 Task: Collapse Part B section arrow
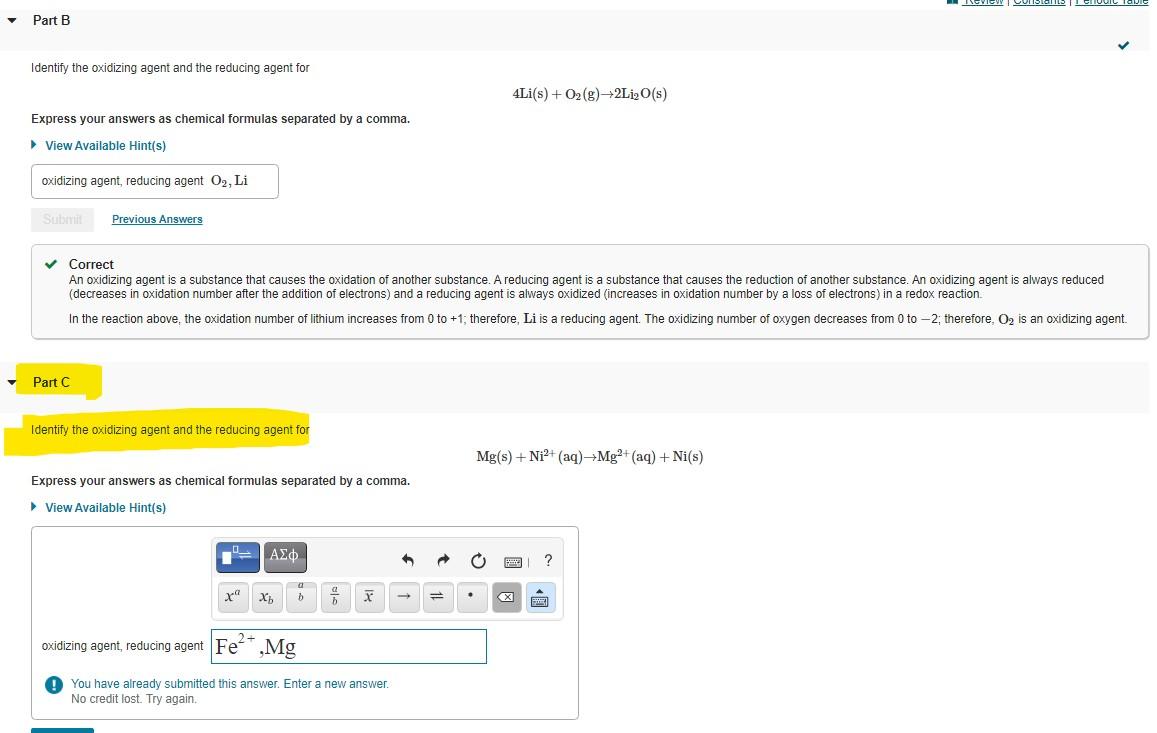point(12,21)
